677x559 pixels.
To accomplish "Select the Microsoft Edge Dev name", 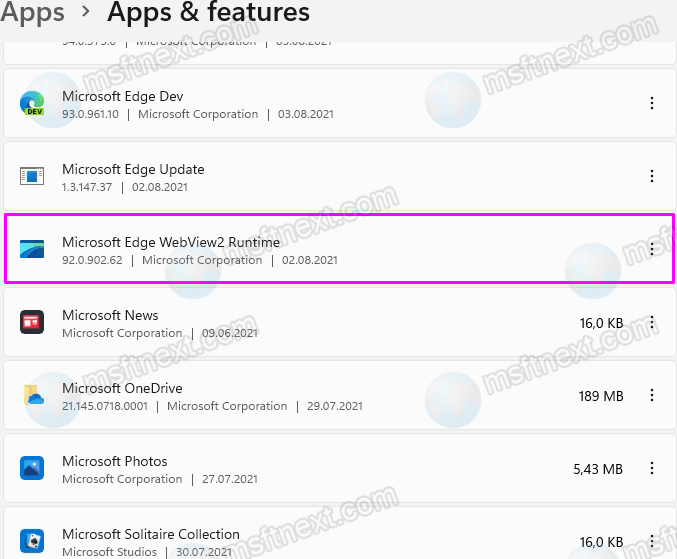I will (123, 96).
